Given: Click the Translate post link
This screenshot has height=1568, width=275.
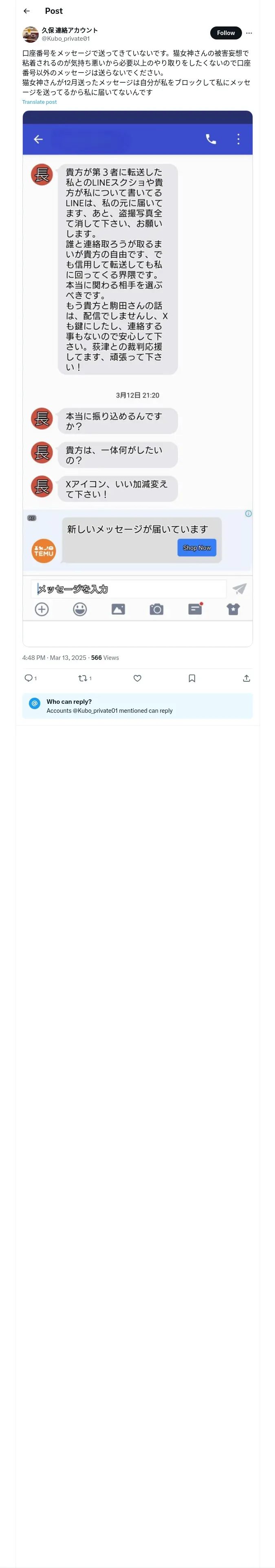Looking at the screenshot, I should click(x=40, y=102).
